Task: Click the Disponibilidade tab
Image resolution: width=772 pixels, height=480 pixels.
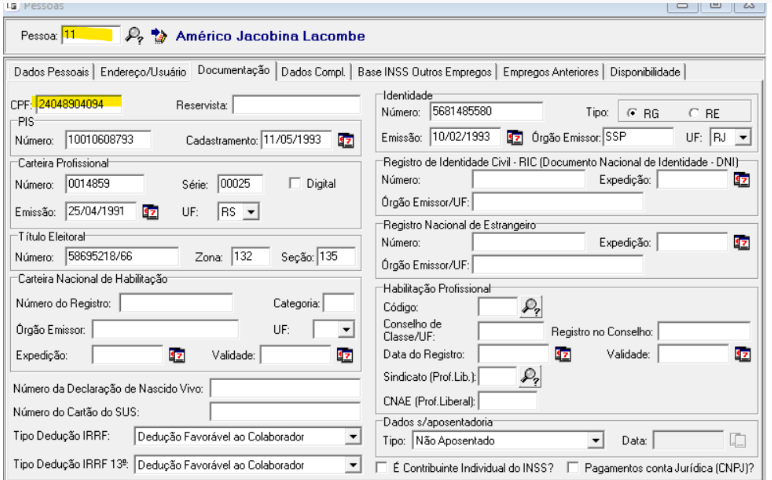Action: pyautogui.click(x=645, y=72)
